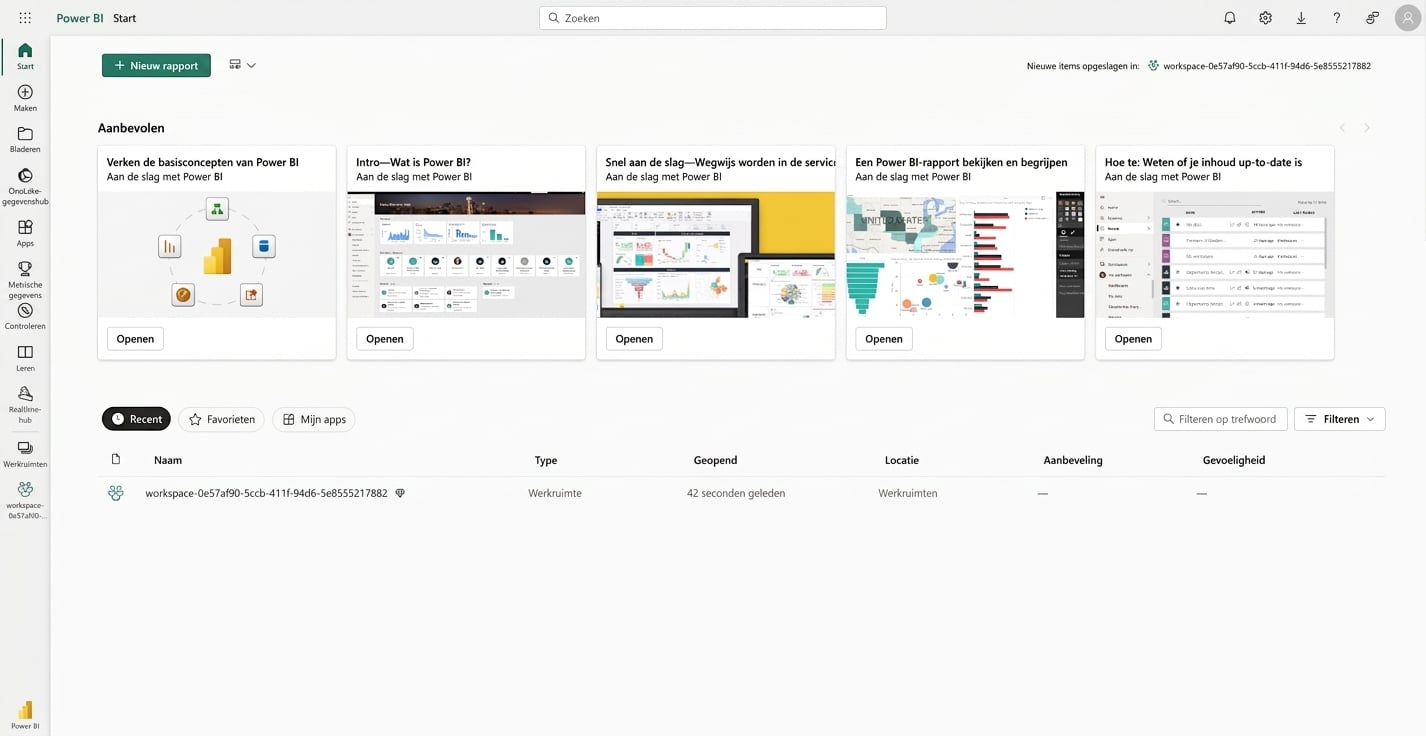Click the Zoeken search box

click(713, 18)
